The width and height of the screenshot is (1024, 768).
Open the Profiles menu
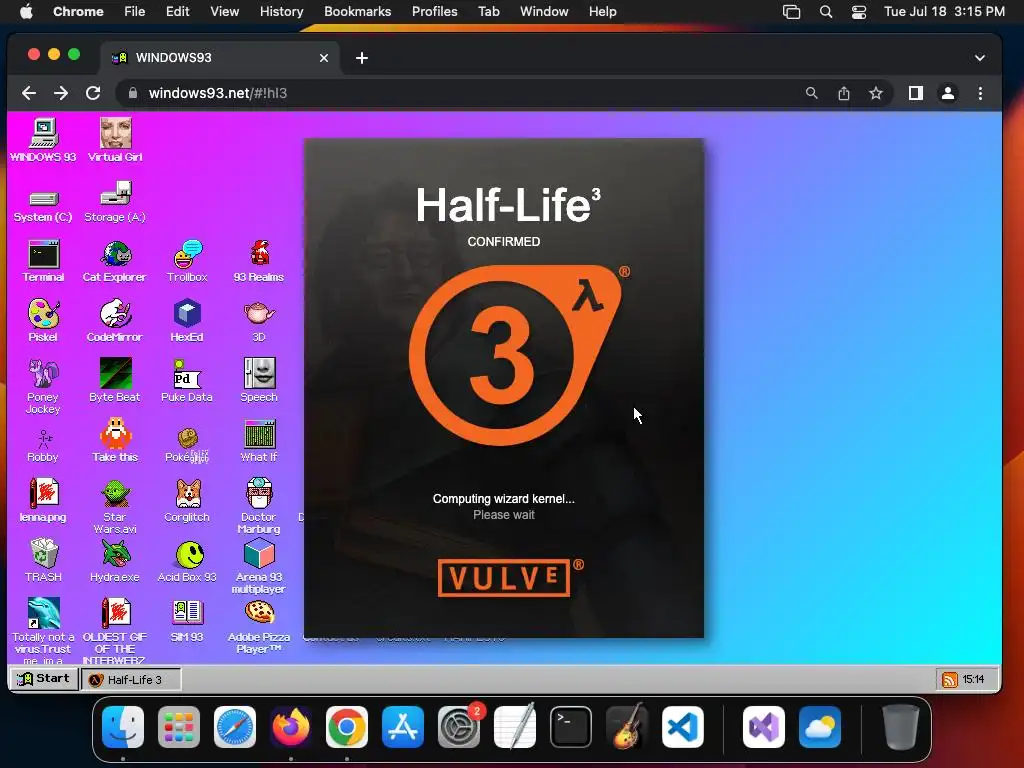434,11
